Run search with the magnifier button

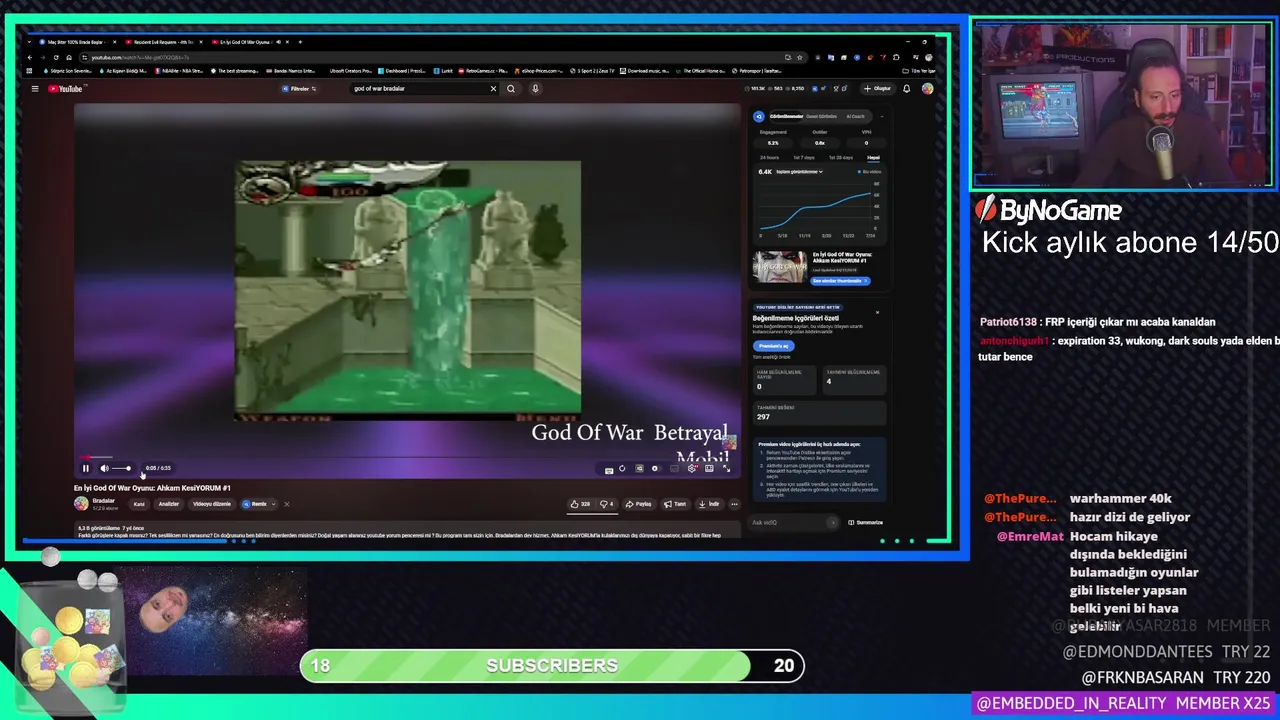(511, 89)
